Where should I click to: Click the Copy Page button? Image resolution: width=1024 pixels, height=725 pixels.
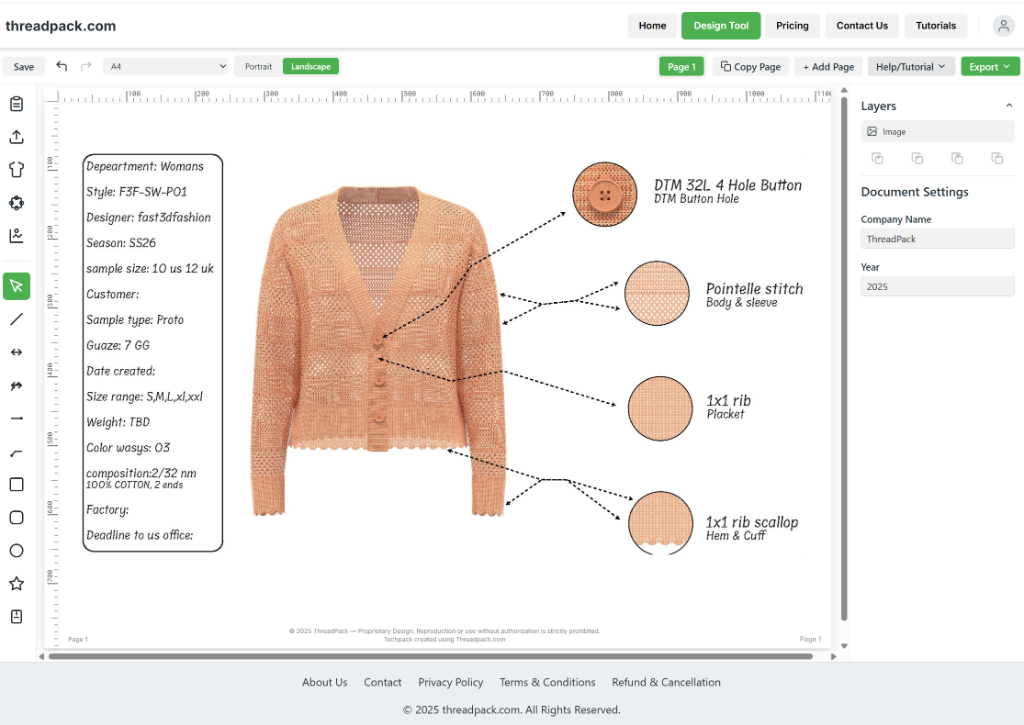pos(750,66)
